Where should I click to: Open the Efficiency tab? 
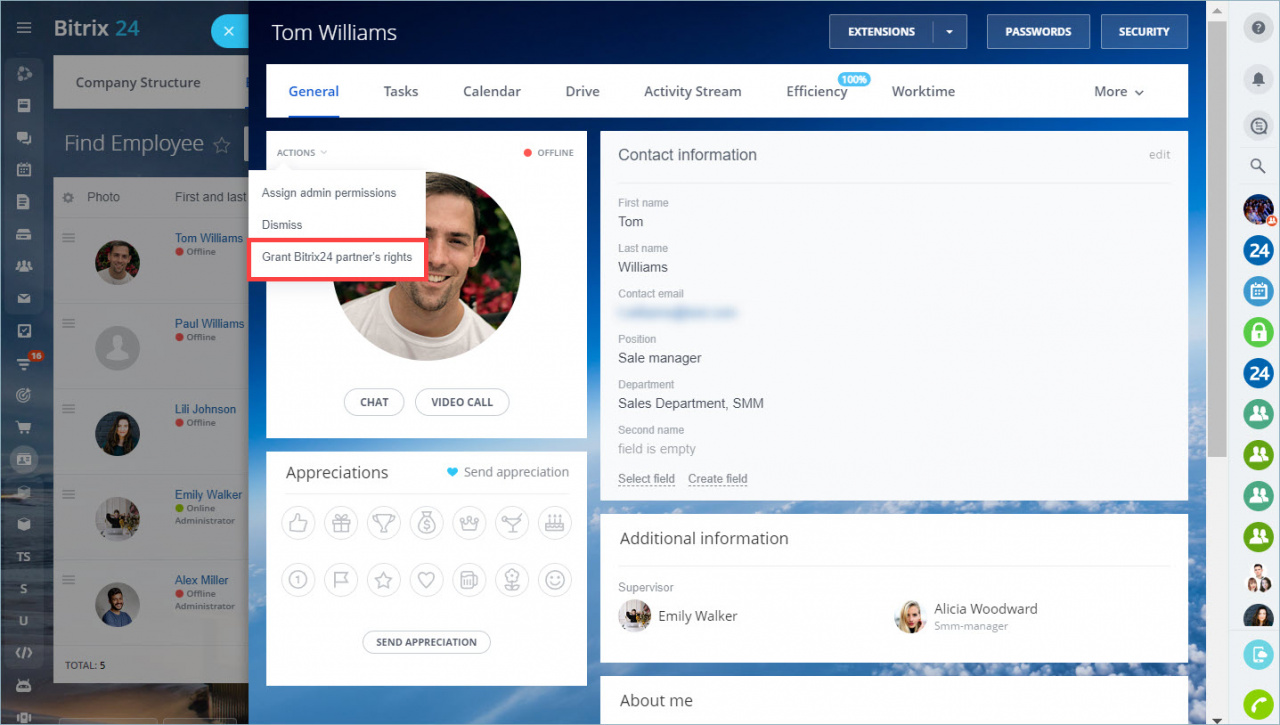click(817, 91)
